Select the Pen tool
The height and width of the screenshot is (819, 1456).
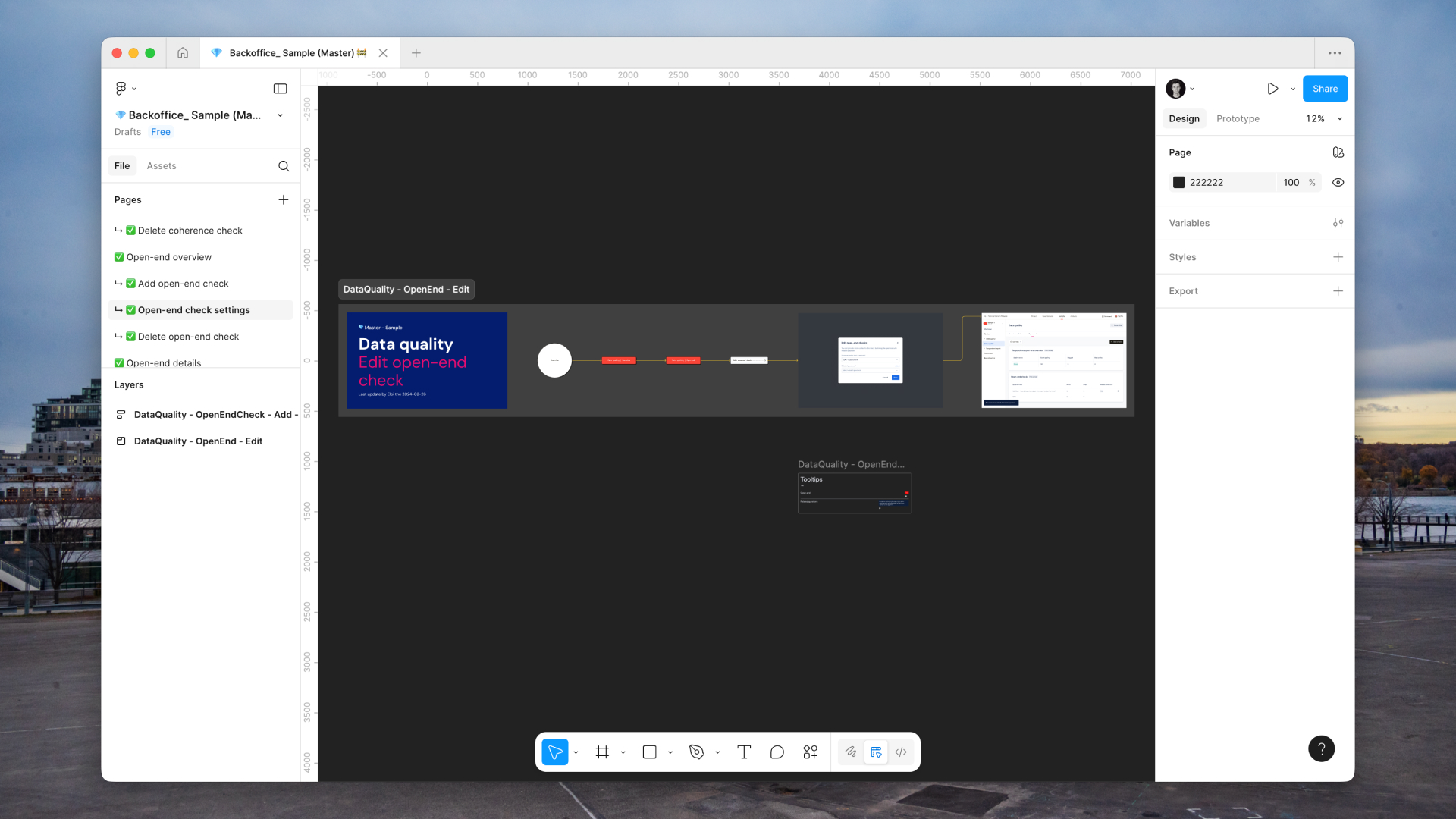pos(696,752)
